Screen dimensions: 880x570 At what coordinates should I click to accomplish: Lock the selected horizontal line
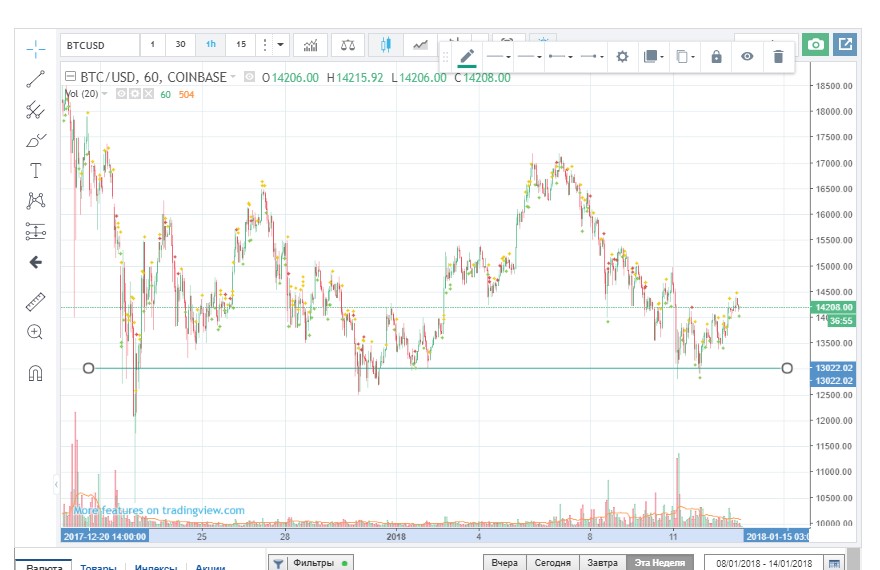(716, 57)
